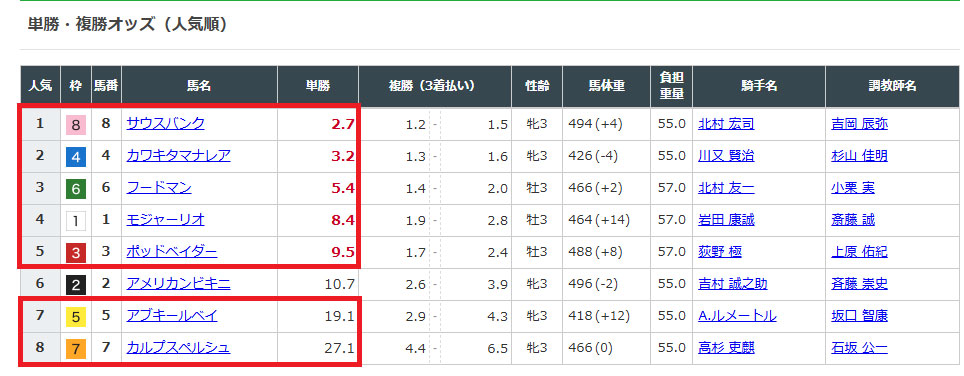
Task: Click the white frame number 1 badge
Action: tap(76, 221)
